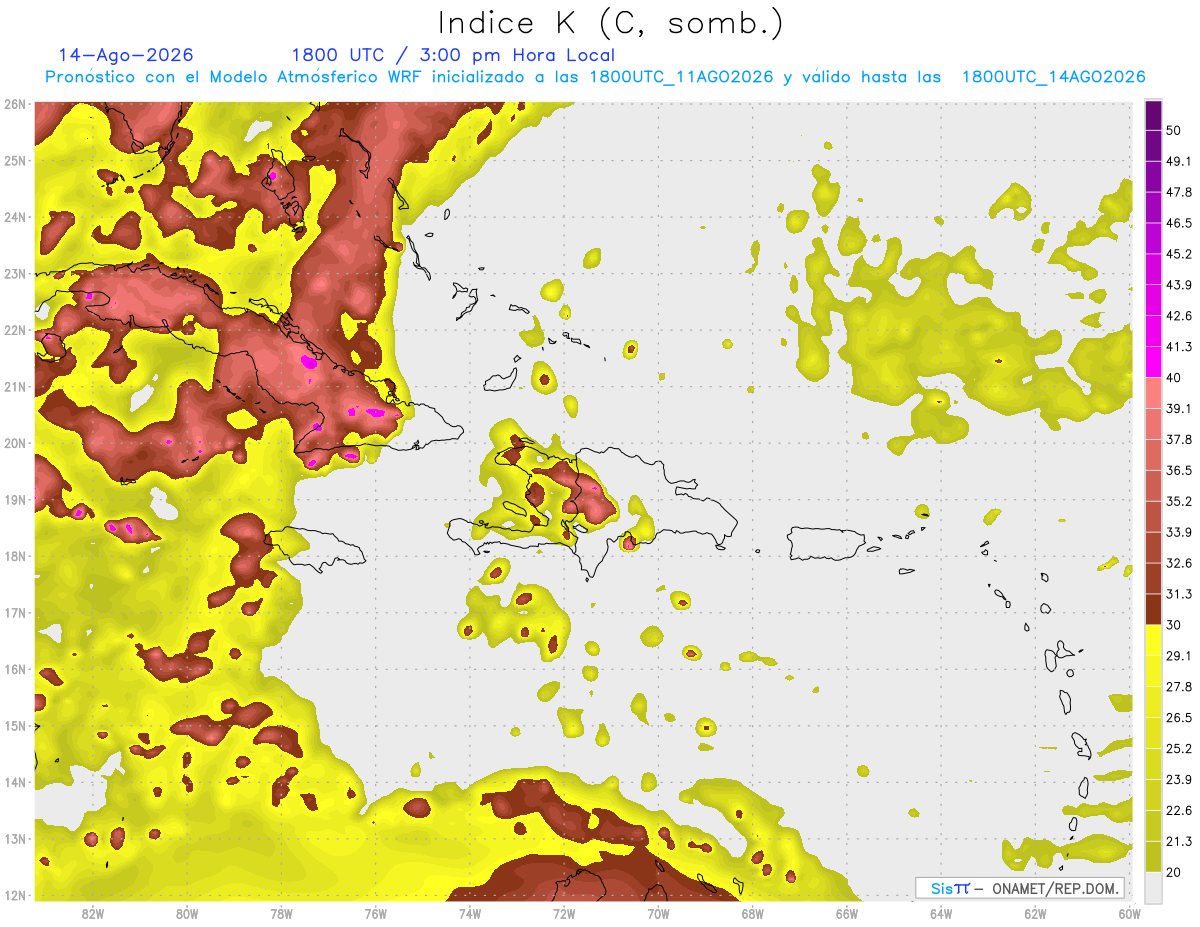Image resolution: width=1200 pixels, height=927 pixels.
Task: Click the '74W' longitude label
Action: (469, 914)
